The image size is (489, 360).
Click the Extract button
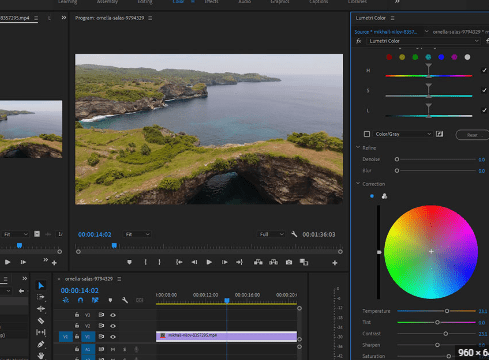(x=273, y=262)
